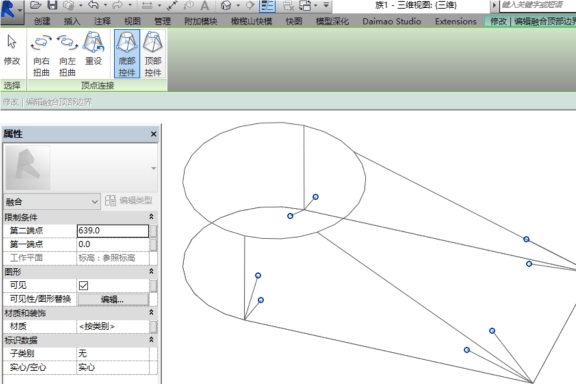Click the Close Hidden Windows icon
The image size is (576, 384).
click(288, 5)
